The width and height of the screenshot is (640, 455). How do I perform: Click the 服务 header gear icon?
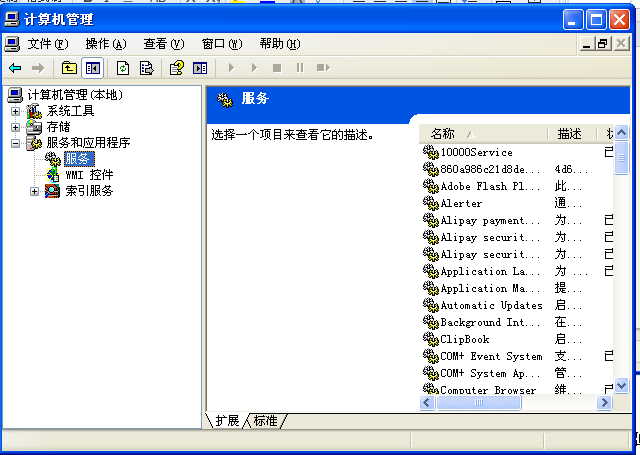click(224, 100)
